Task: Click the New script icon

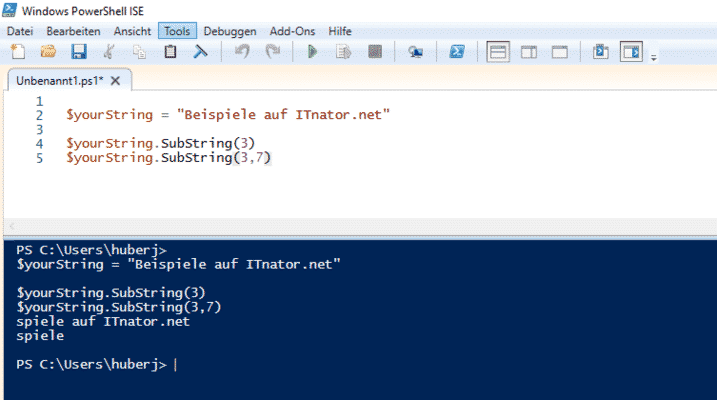Action: click(x=17, y=52)
